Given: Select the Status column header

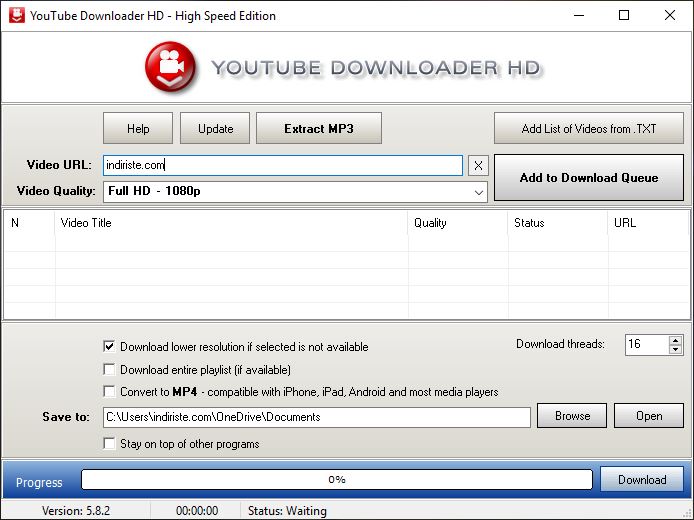Looking at the screenshot, I should click(558, 223).
